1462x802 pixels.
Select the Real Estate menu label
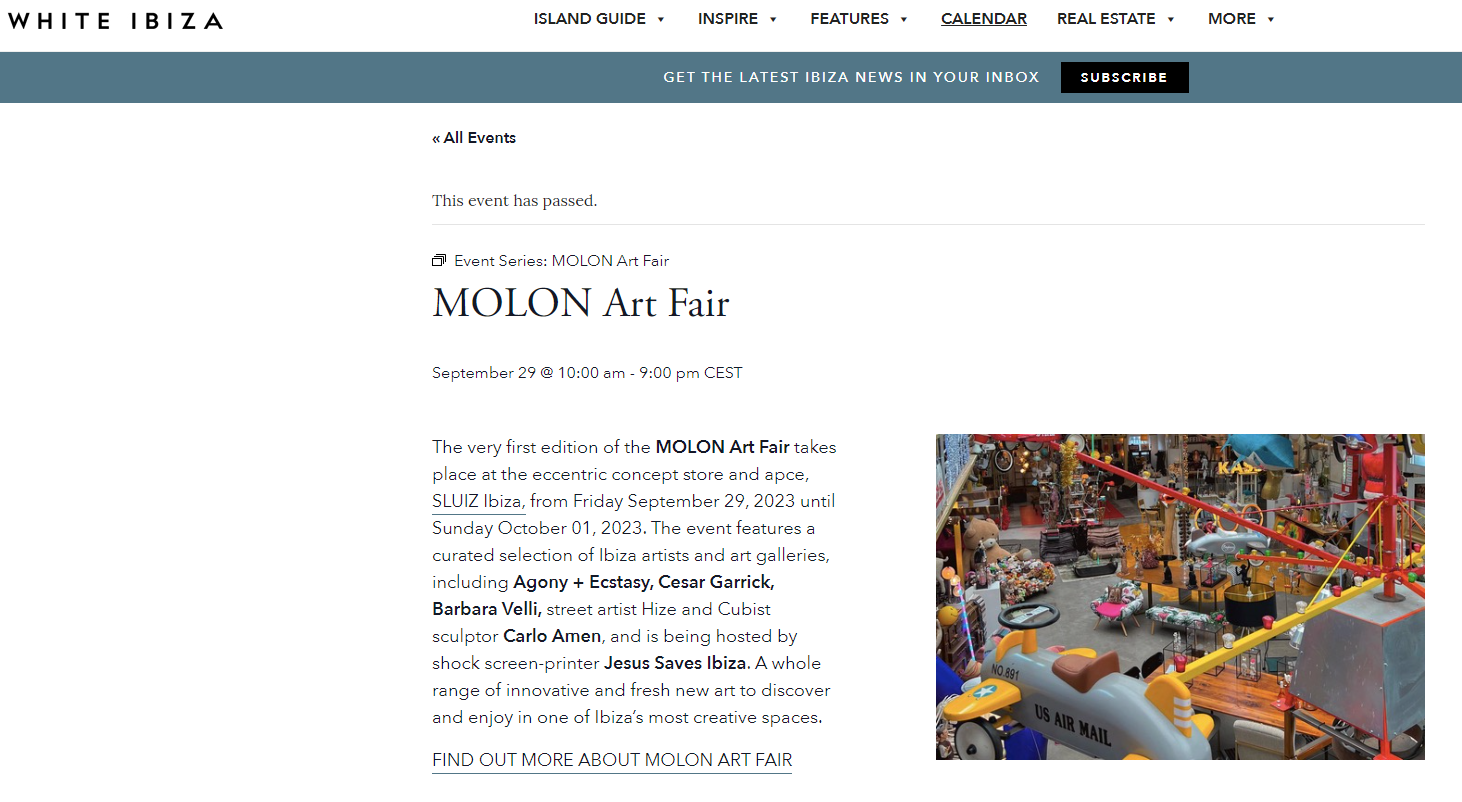(x=1106, y=19)
